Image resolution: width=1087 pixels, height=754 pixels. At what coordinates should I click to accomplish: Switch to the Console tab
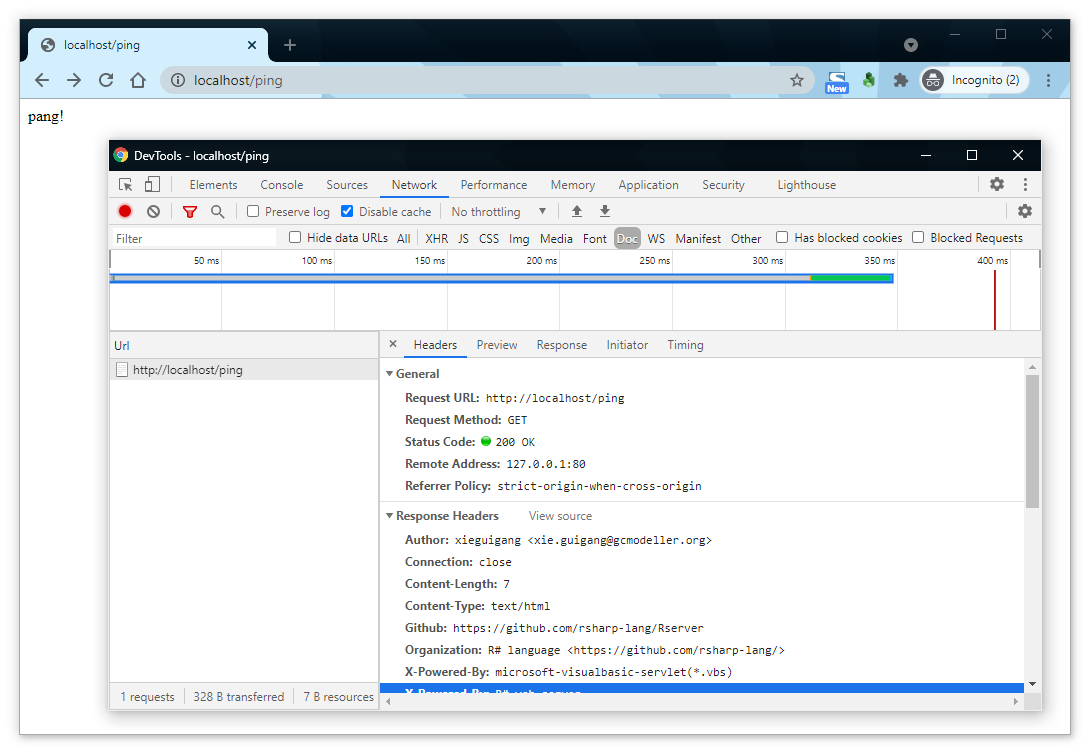click(282, 185)
